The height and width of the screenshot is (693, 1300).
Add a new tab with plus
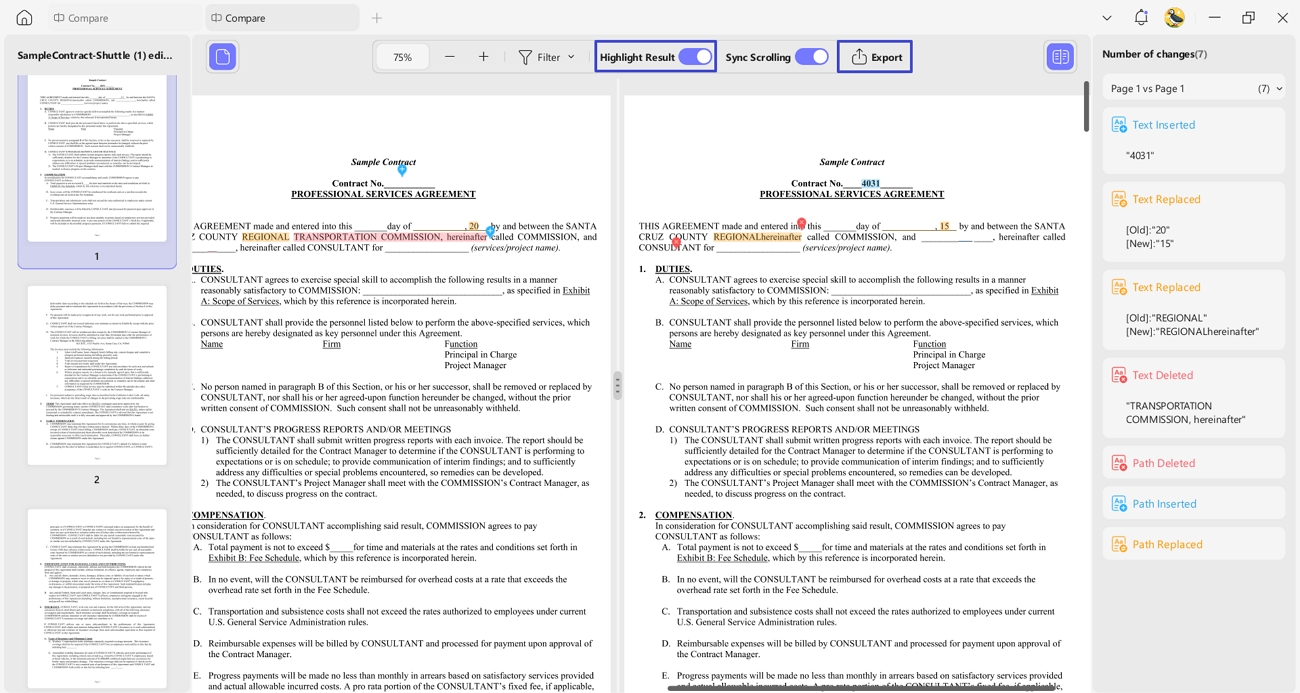pyautogui.click(x=377, y=18)
